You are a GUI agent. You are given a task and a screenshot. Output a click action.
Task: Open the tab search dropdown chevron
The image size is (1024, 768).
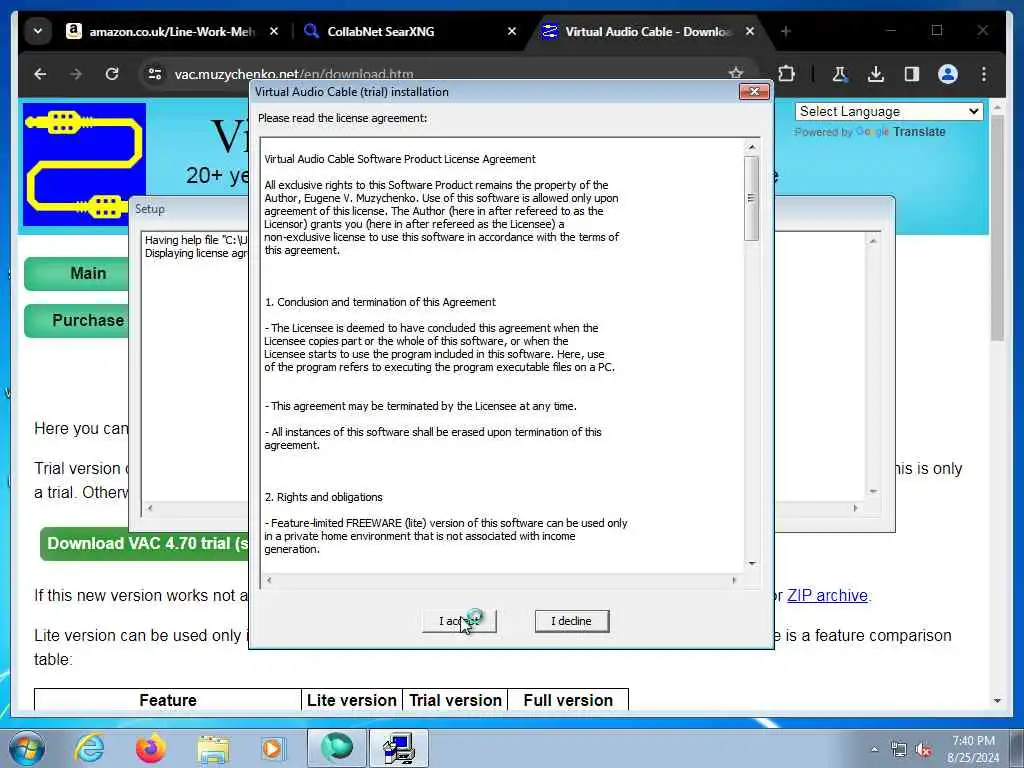coord(38,31)
